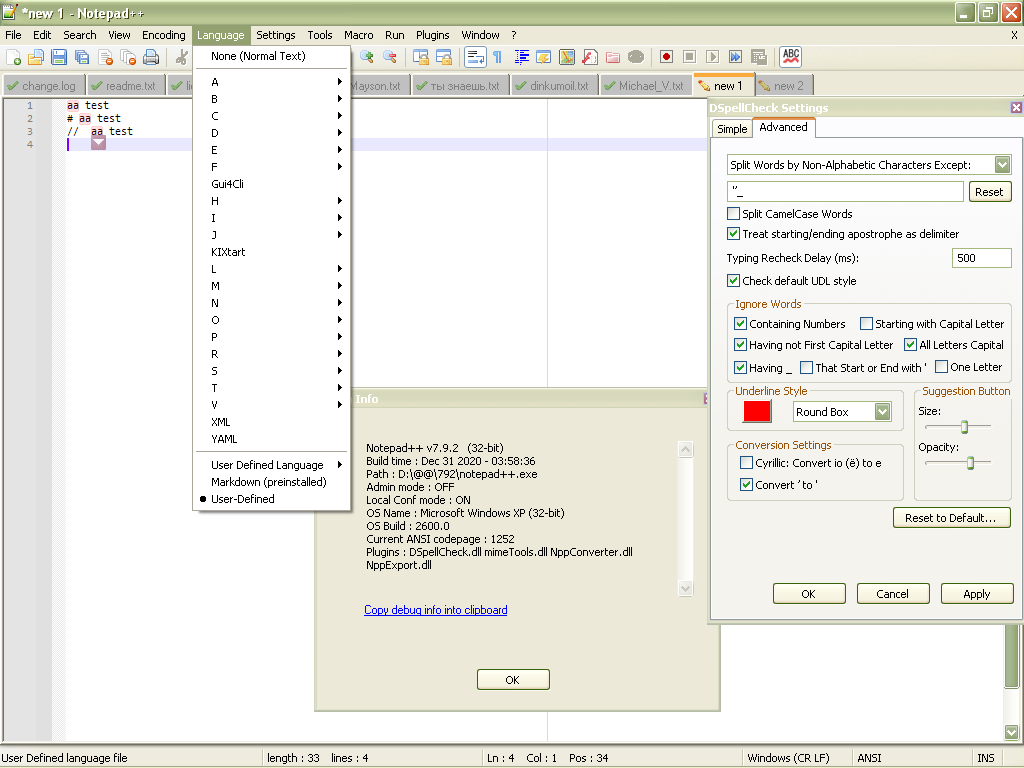Image resolution: width=1024 pixels, height=768 pixels.
Task: Click the Typing Recheck Delay input field
Action: (982, 258)
